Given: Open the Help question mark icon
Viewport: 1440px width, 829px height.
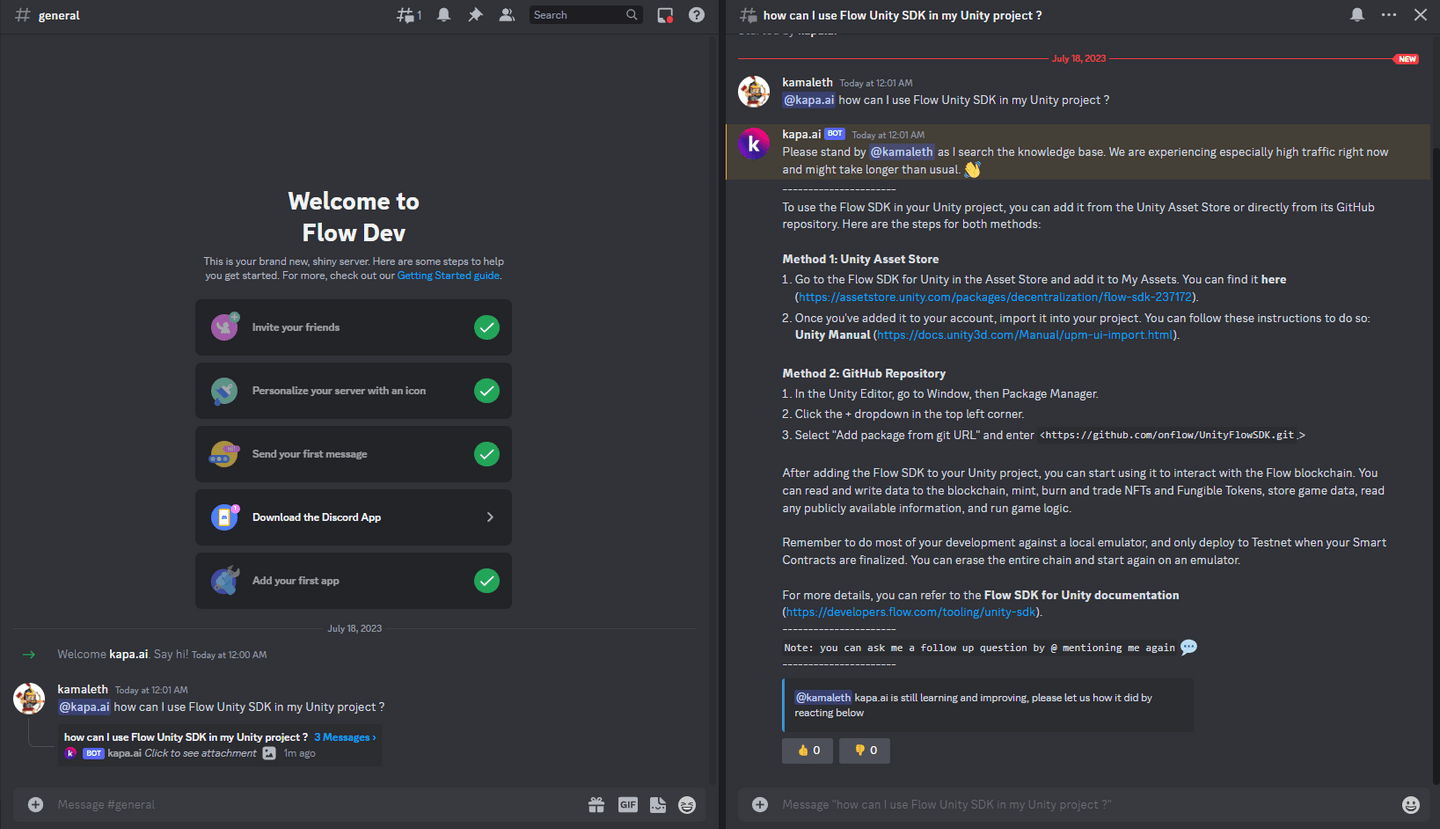Looking at the screenshot, I should coord(697,15).
